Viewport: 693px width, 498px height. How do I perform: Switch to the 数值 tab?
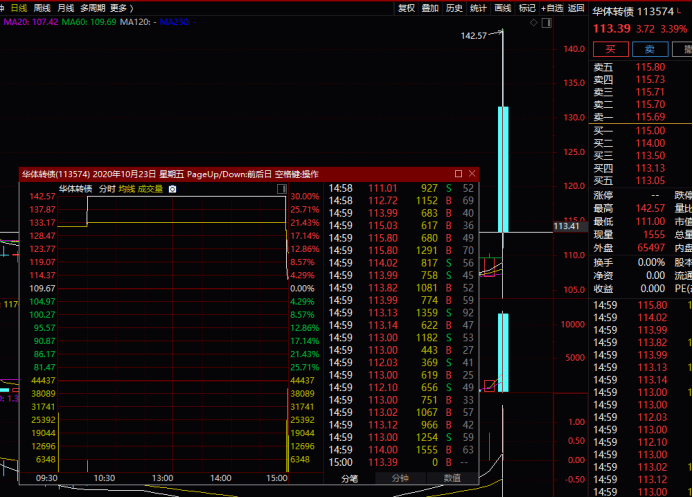tap(452, 478)
